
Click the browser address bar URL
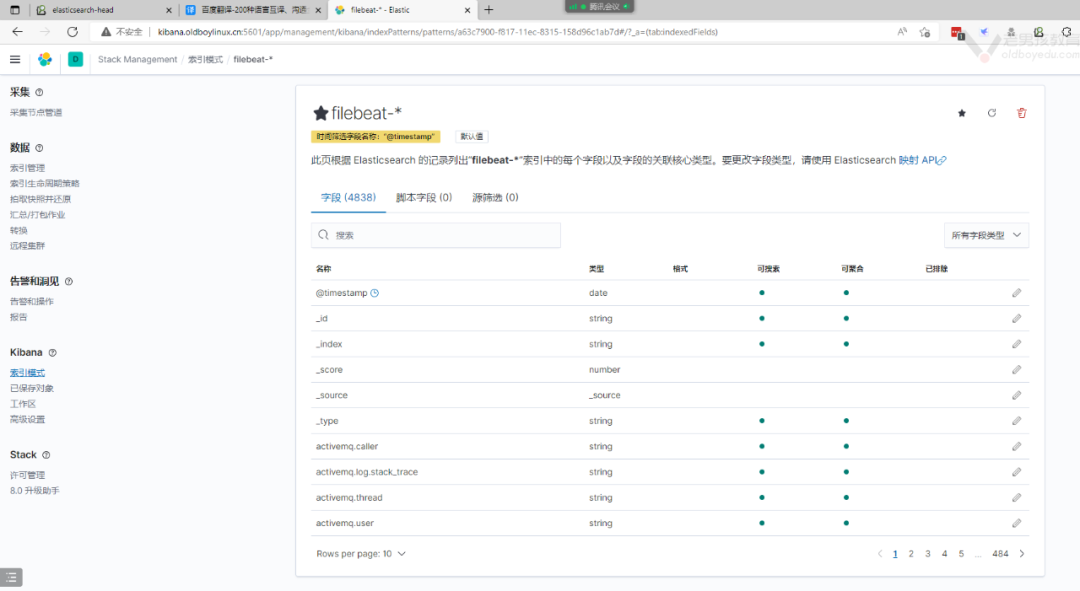click(437, 32)
